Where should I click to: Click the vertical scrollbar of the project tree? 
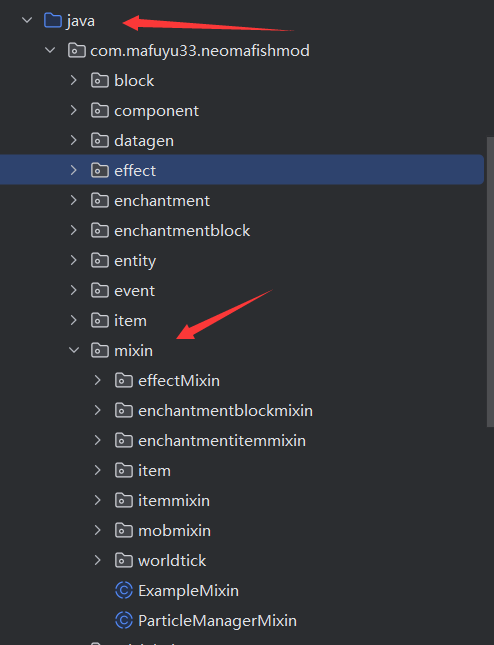coord(490,282)
